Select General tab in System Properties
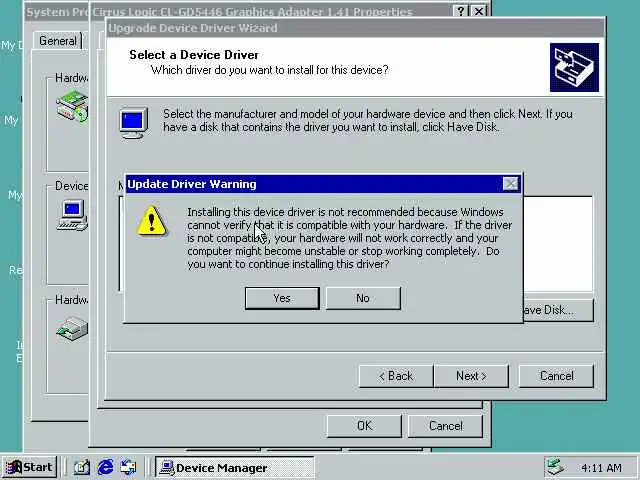Viewport: 640px width, 480px height. pos(58,41)
